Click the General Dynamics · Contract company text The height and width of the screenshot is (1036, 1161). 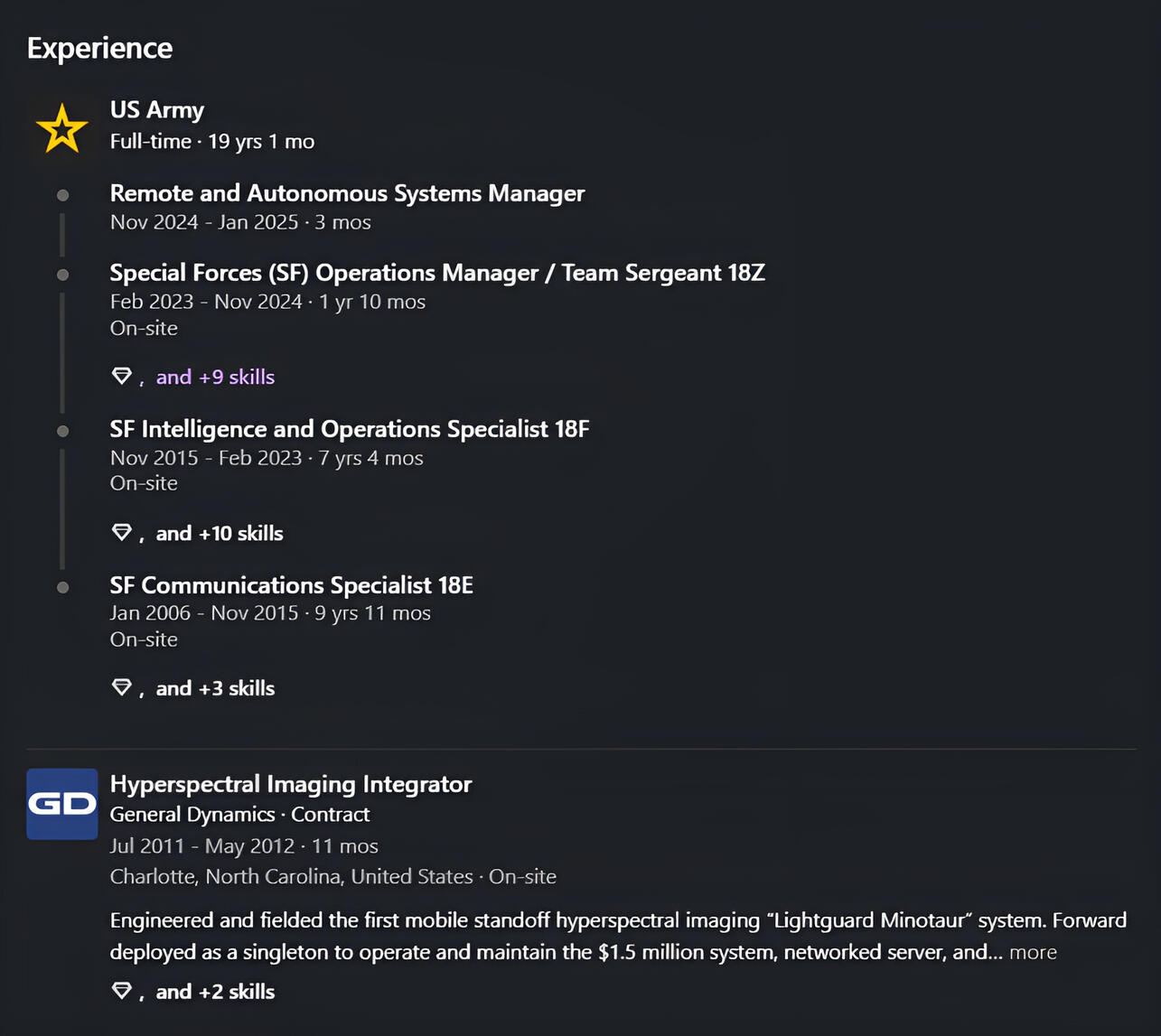point(239,815)
